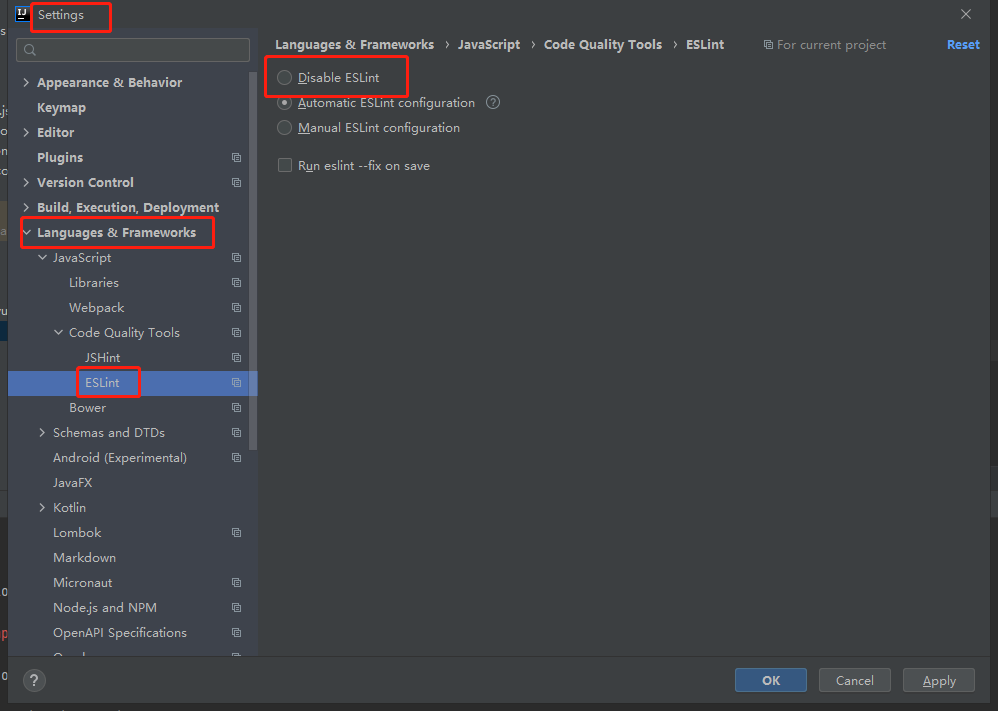Open Android (Experimental) settings
This screenshot has height=711, width=998.
point(120,458)
